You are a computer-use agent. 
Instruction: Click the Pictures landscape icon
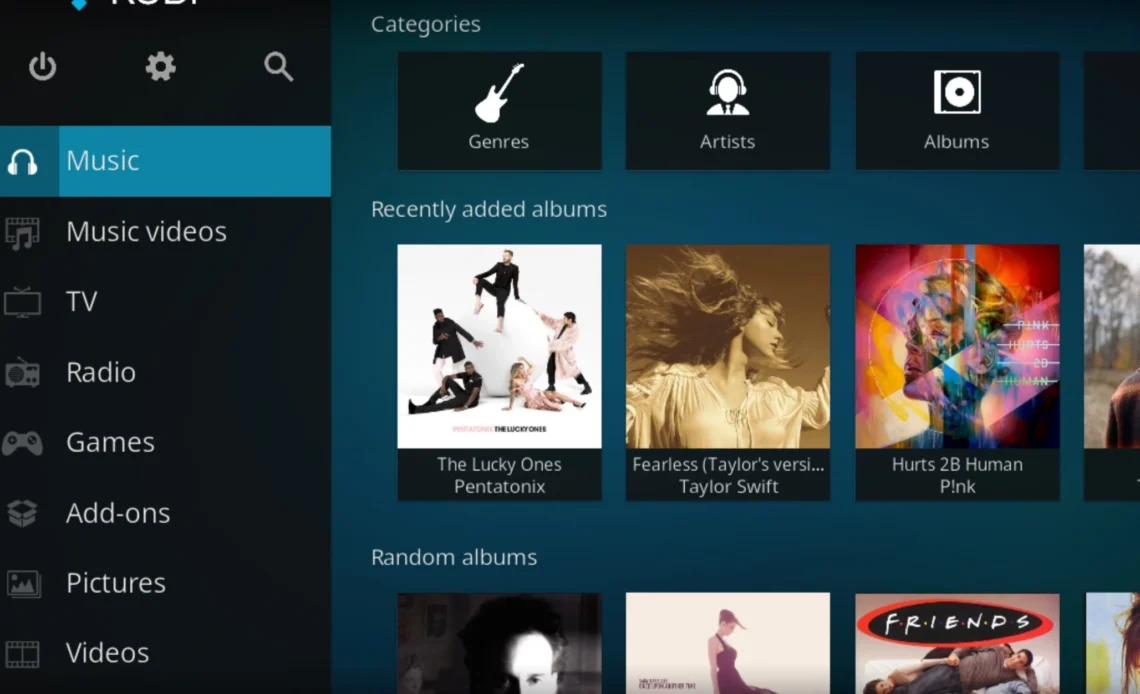pyautogui.click(x=23, y=584)
